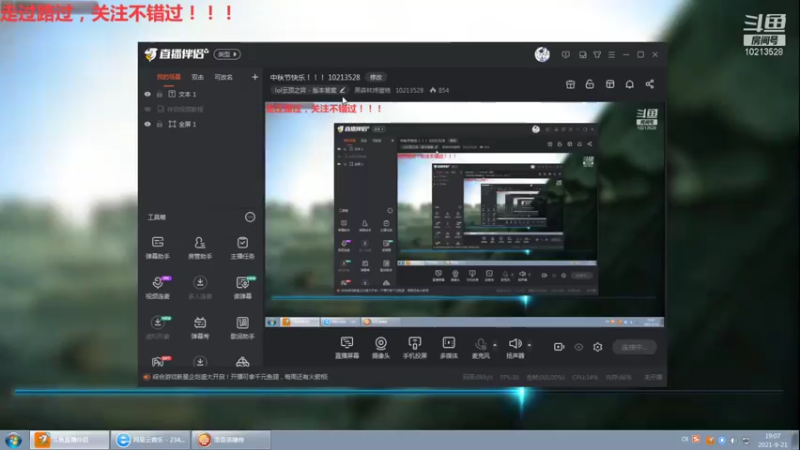Click the system tray volume icon
This screenshot has height=450, width=800.
click(733, 440)
